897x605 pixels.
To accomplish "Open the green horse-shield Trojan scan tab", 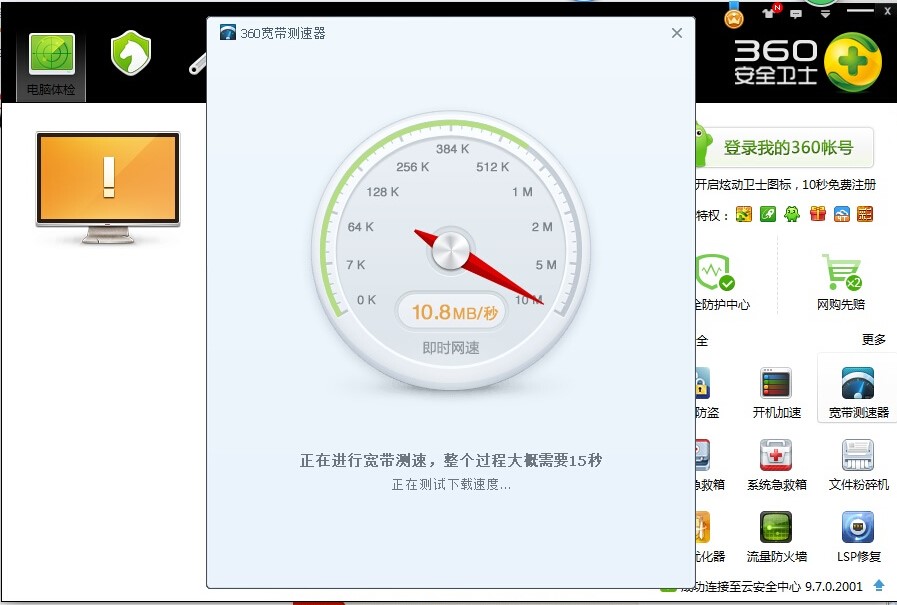I will point(131,53).
